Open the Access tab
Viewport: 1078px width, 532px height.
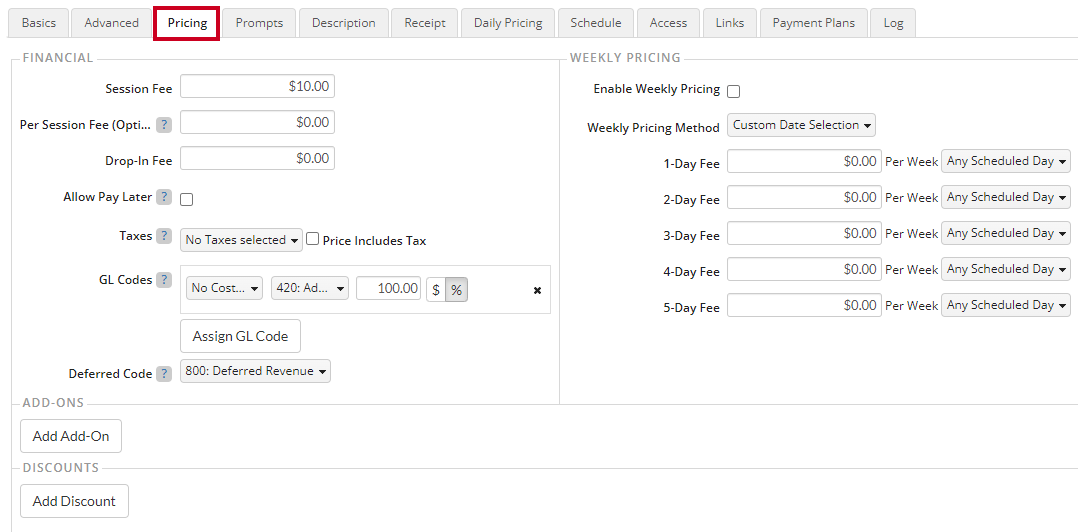668,23
